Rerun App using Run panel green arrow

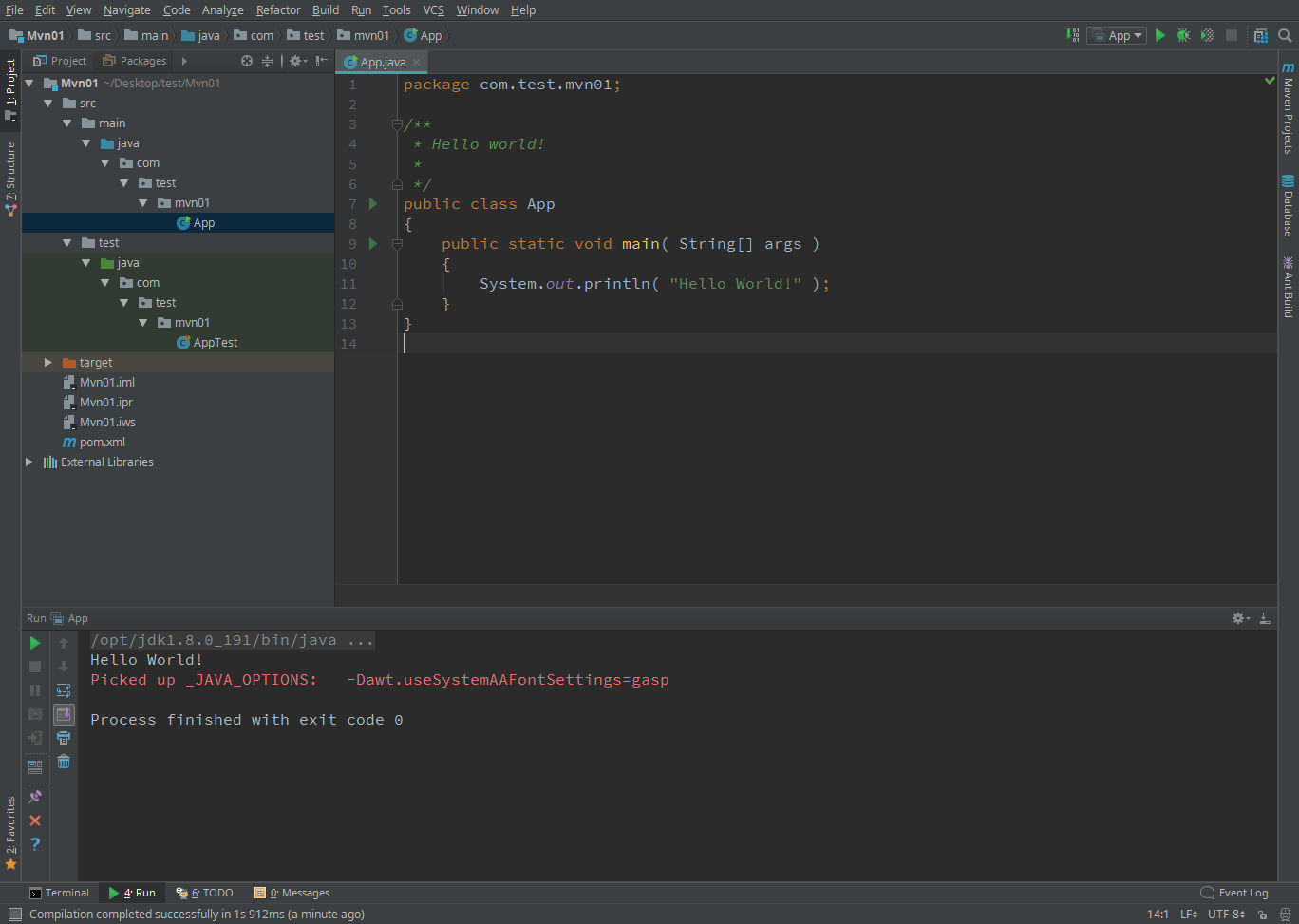coord(35,643)
